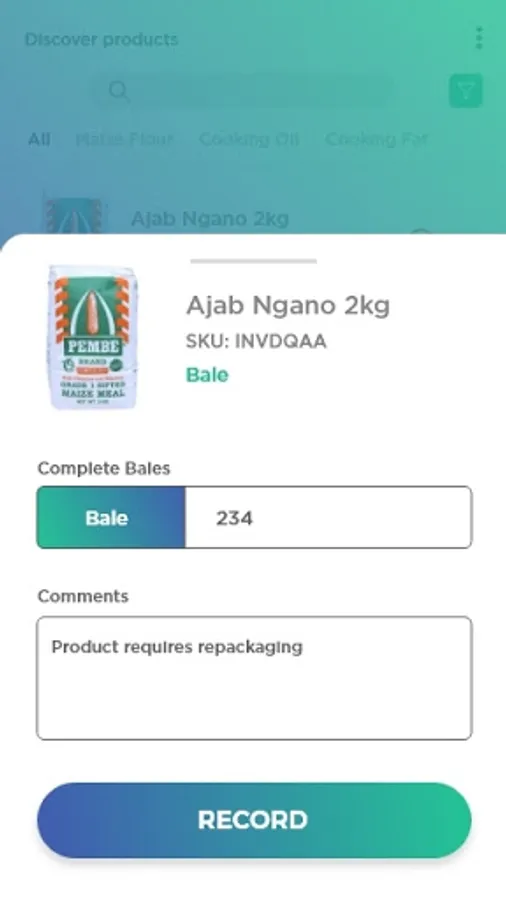Click the bottom sheet drag handle
The image size is (506, 900).
(x=254, y=261)
